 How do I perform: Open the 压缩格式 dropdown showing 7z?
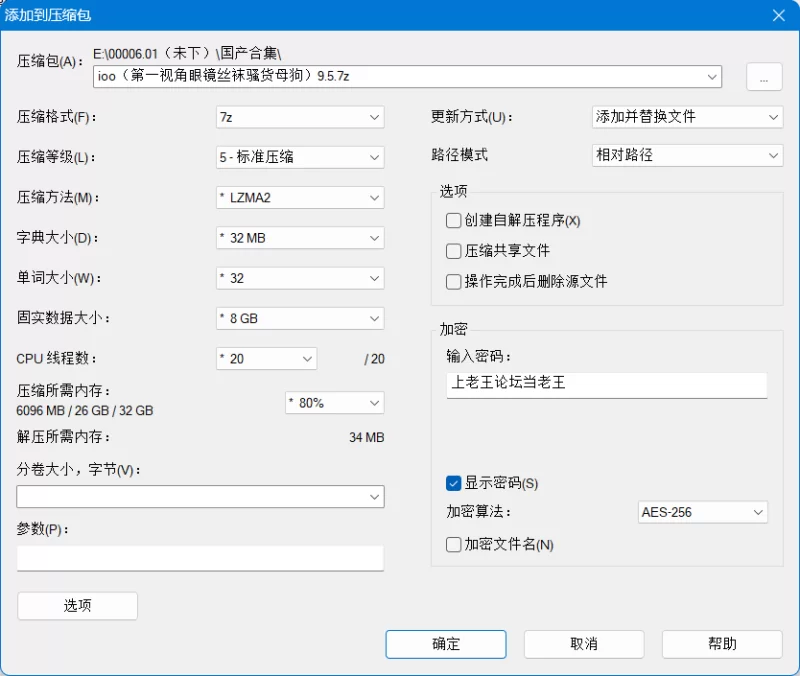tap(300, 117)
